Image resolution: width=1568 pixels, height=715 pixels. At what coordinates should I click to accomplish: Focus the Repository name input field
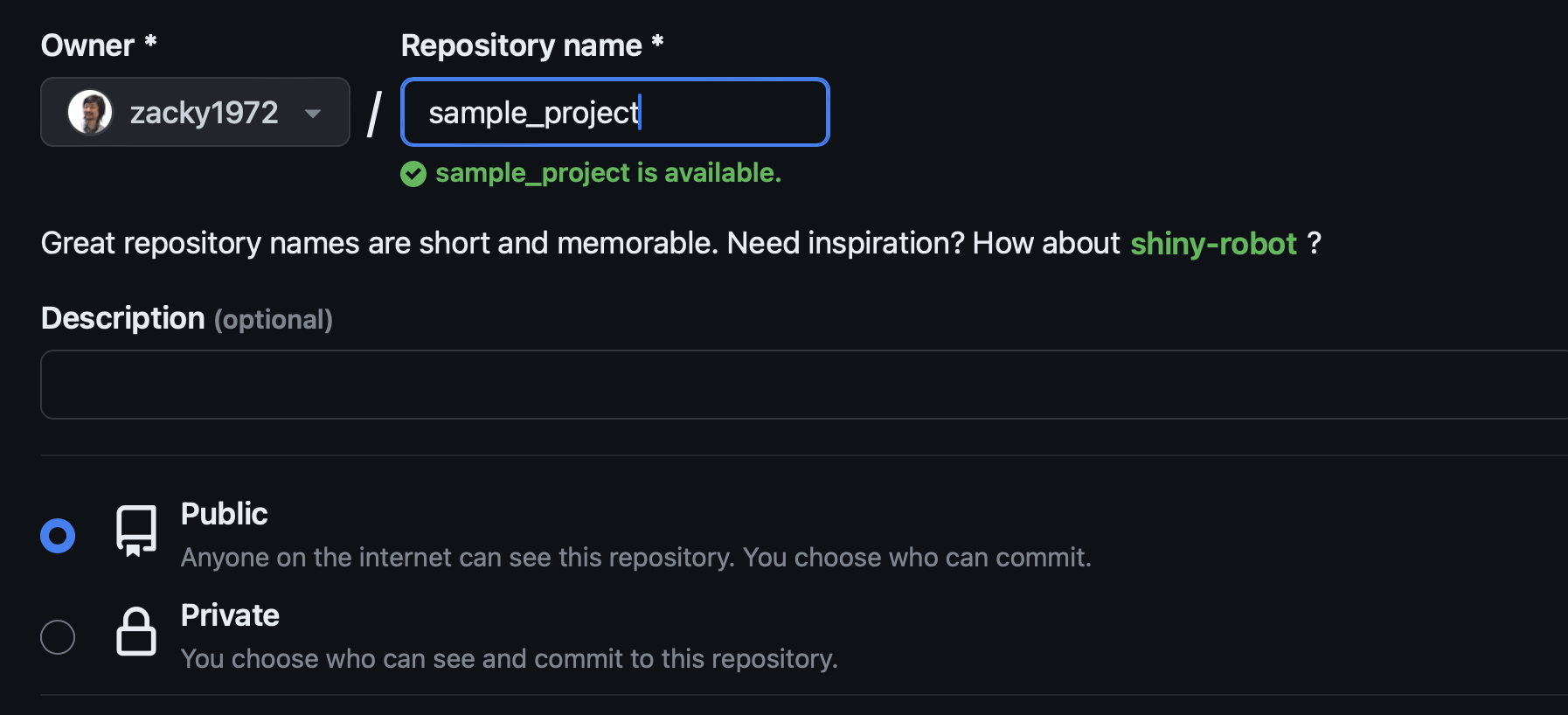(614, 112)
